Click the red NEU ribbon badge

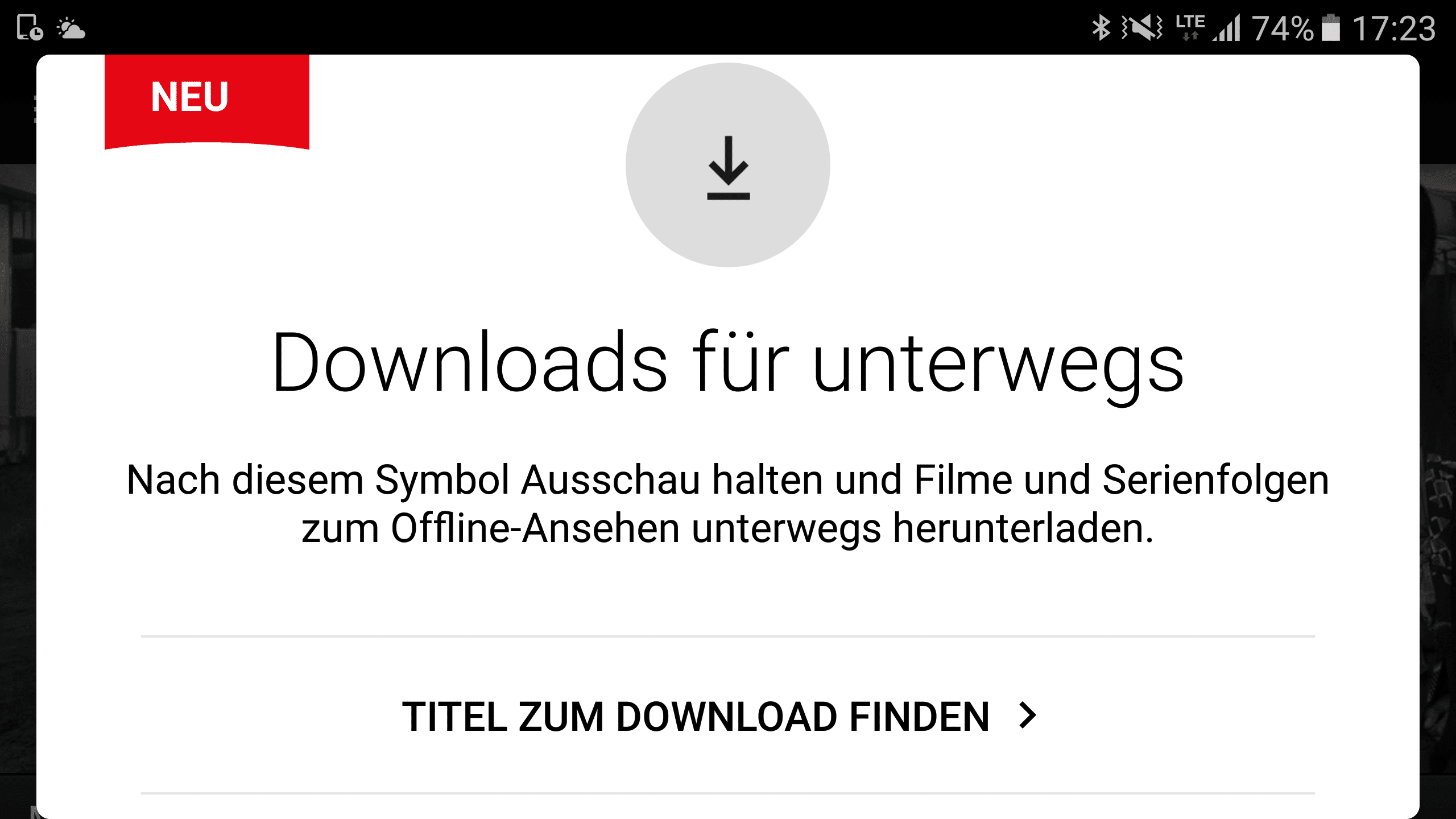tap(207, 102)
